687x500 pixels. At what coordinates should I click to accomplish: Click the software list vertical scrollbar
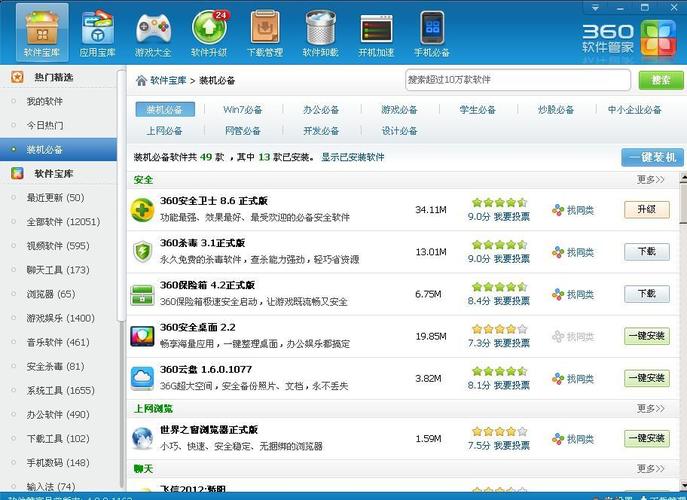(683, 202)
